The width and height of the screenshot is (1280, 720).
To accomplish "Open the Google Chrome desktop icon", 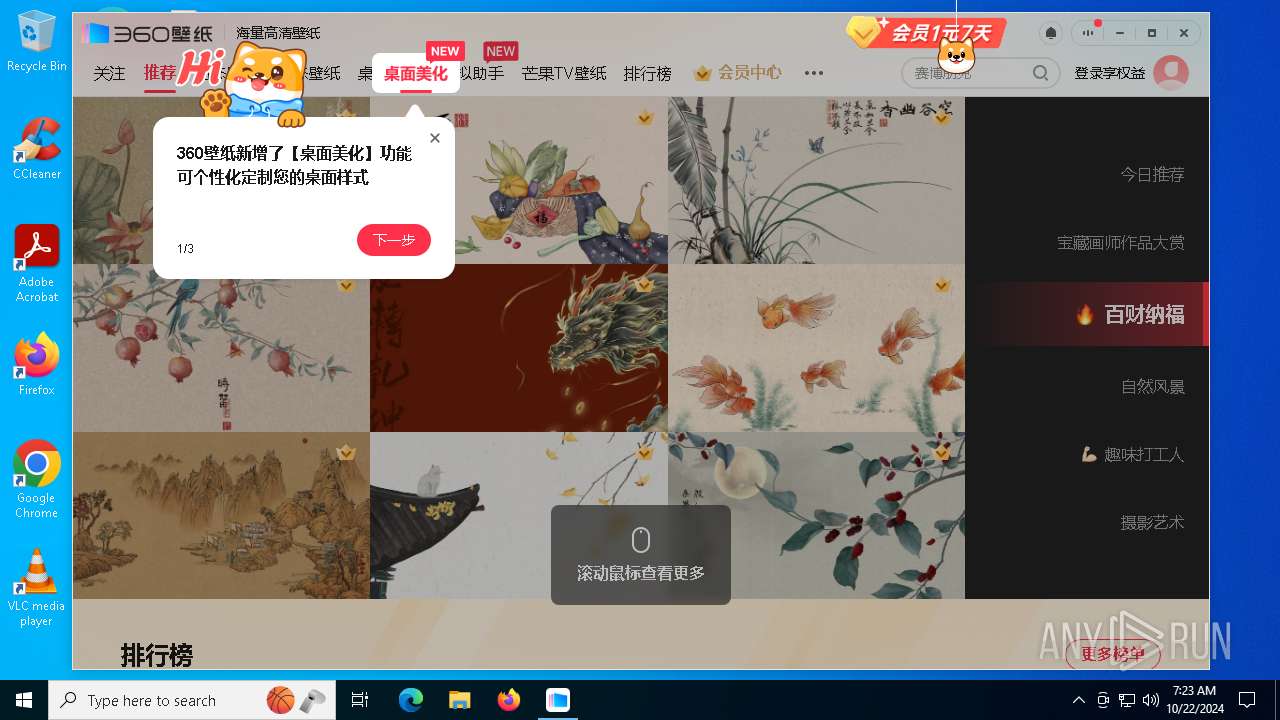I will 36,480.
